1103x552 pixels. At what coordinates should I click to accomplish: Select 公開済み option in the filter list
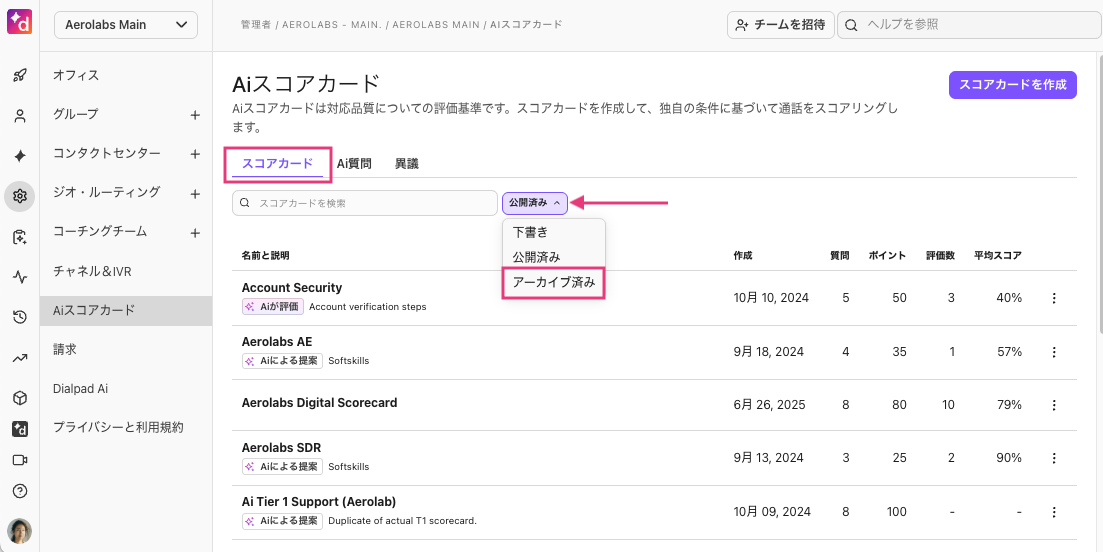coord(536,257)
